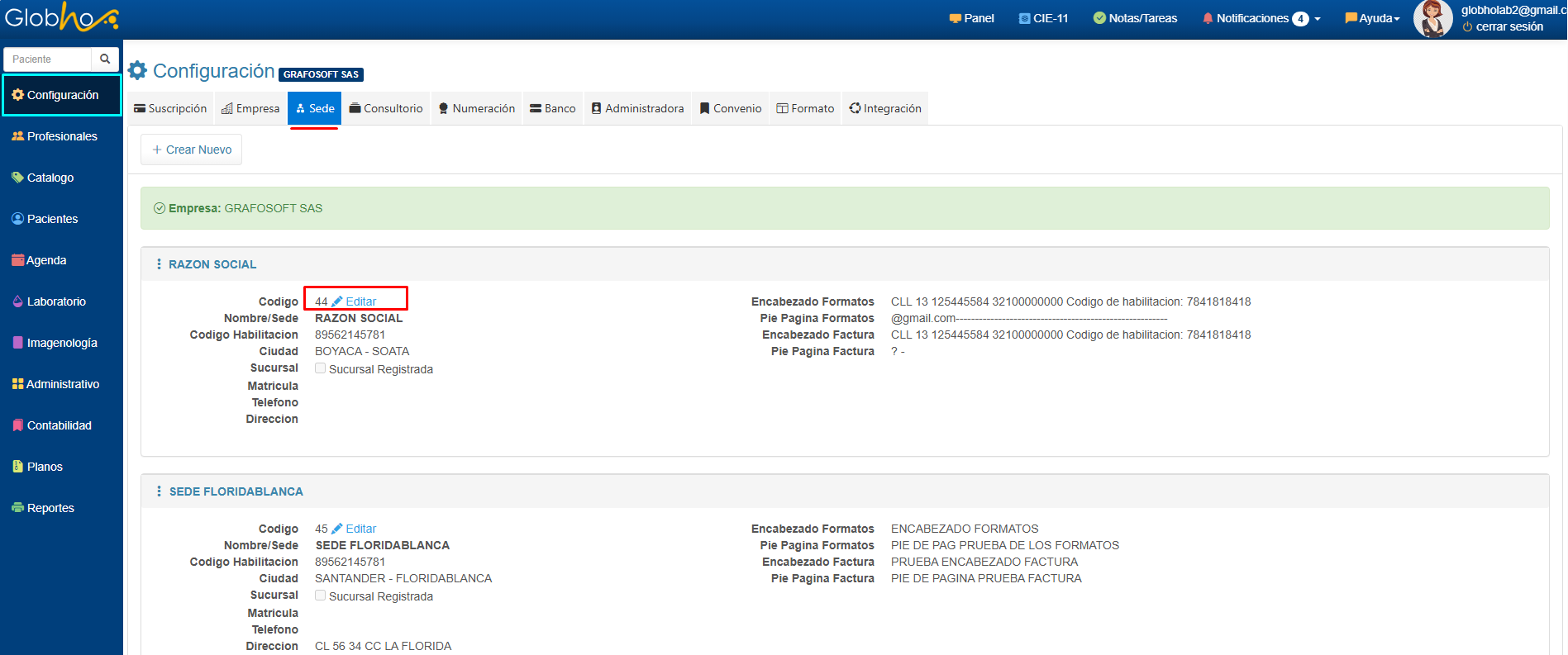Toggle Sucursal Registrada for RAZON SOCIAL
The height and width of the screenshot is (655, 1568).
(x=321, y=368)
